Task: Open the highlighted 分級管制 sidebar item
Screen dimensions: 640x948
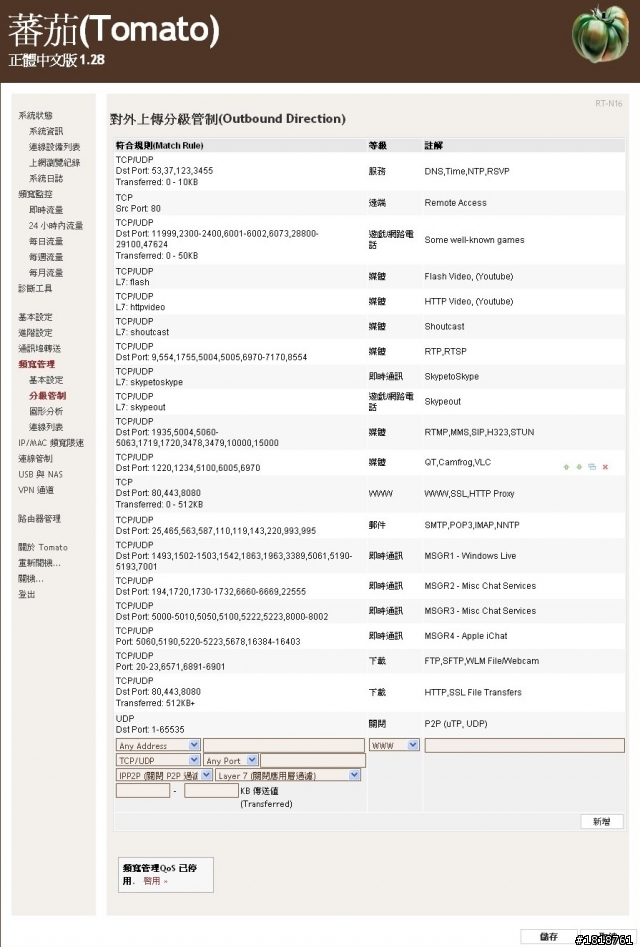Action: click(x=47, y=395)
